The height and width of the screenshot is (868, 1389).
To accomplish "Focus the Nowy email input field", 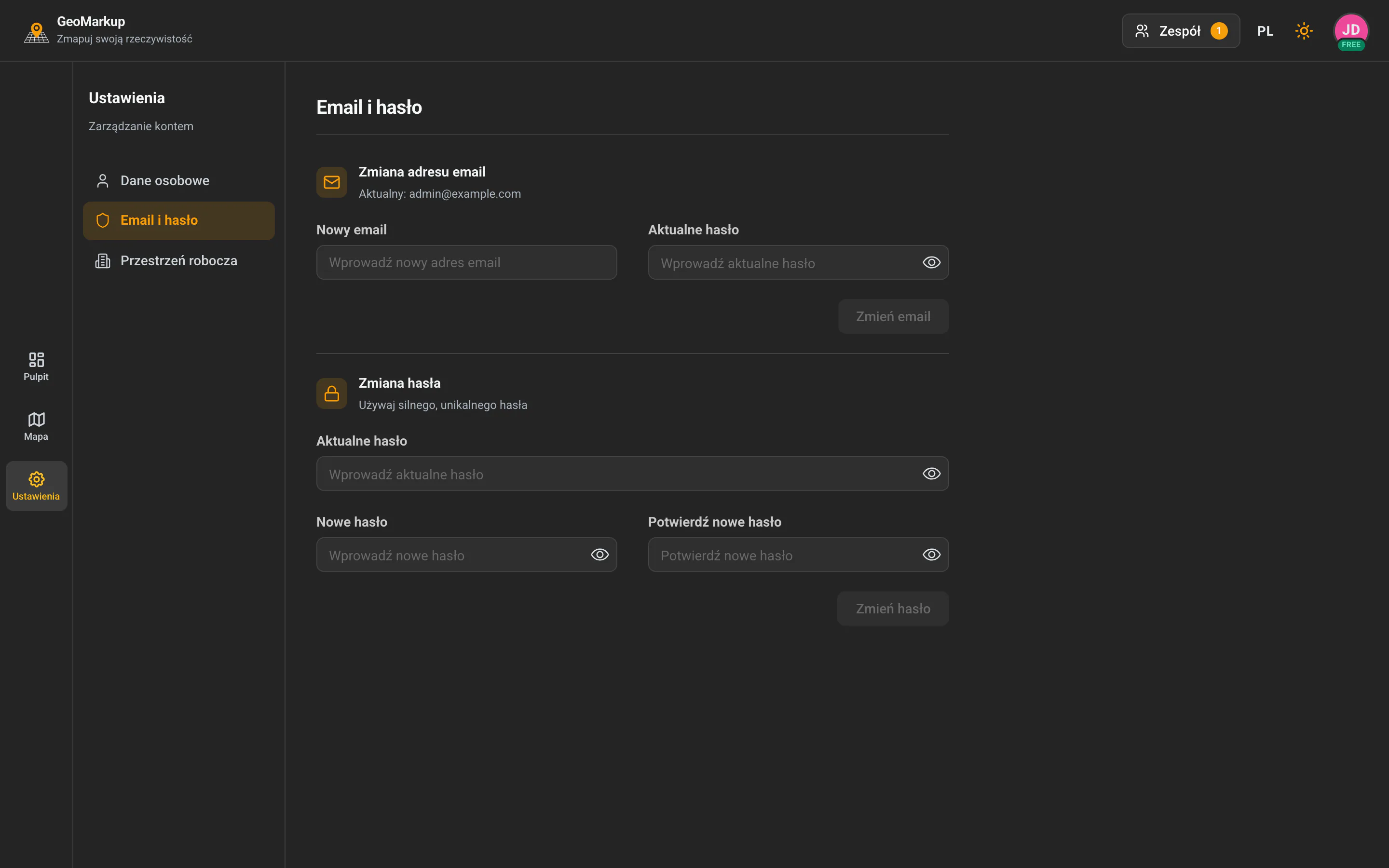I will pos(466,262).
